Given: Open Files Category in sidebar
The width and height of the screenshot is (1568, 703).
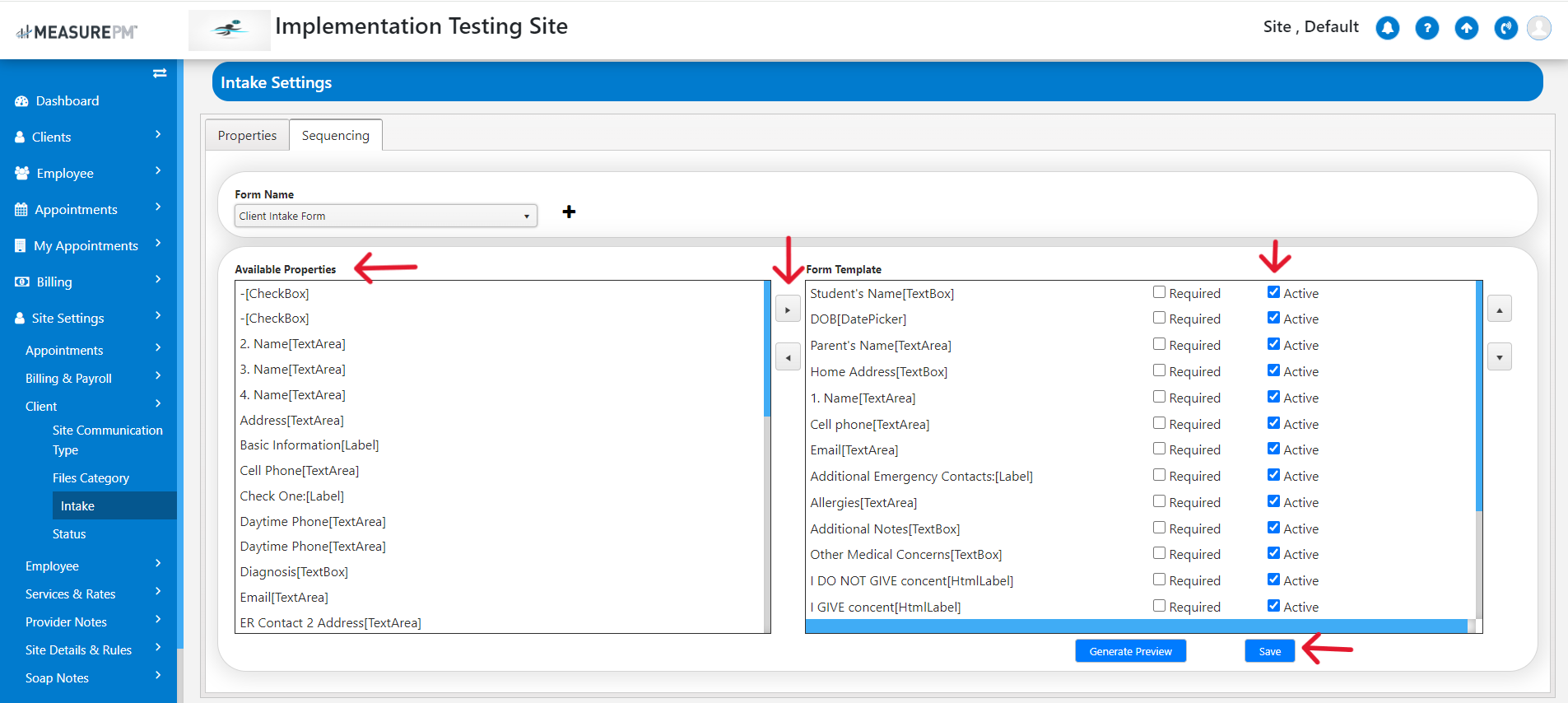Looking at the screenshot, I should click(x=91, y=478).
